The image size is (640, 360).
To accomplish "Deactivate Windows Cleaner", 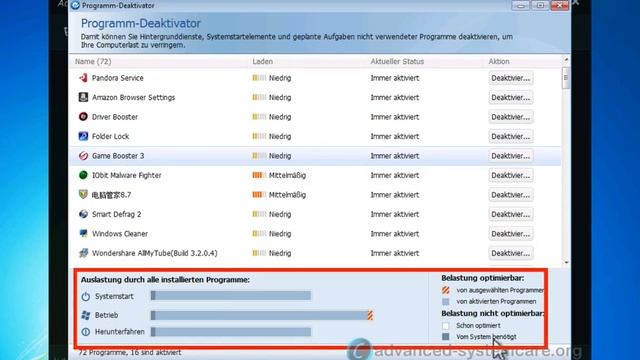I will [x=511, y=234].
